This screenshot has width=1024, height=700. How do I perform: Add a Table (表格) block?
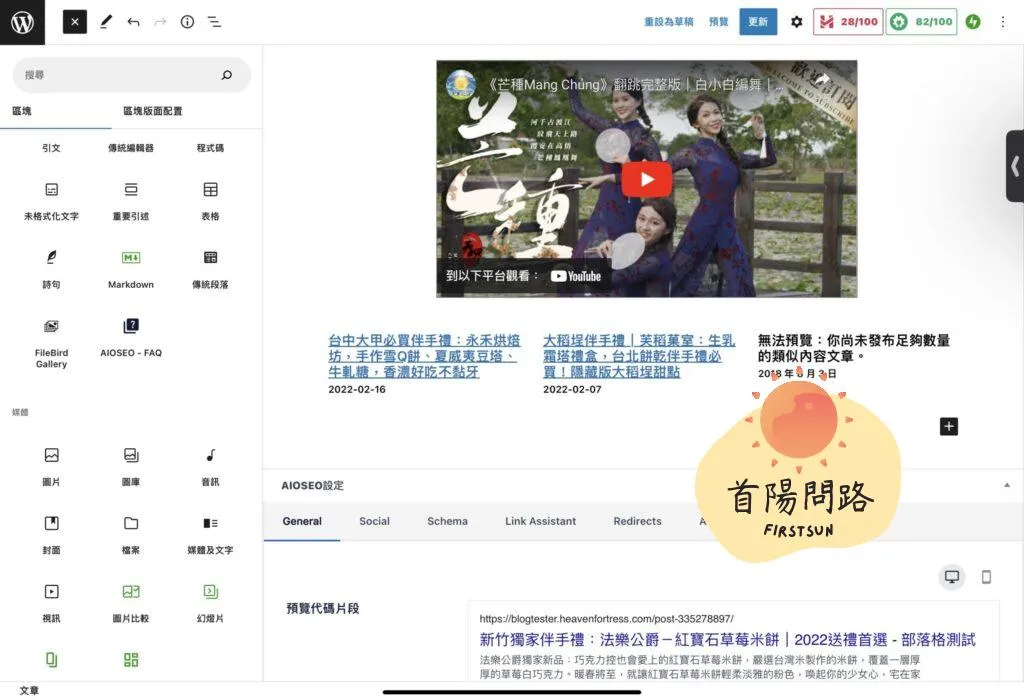point(210,199)
